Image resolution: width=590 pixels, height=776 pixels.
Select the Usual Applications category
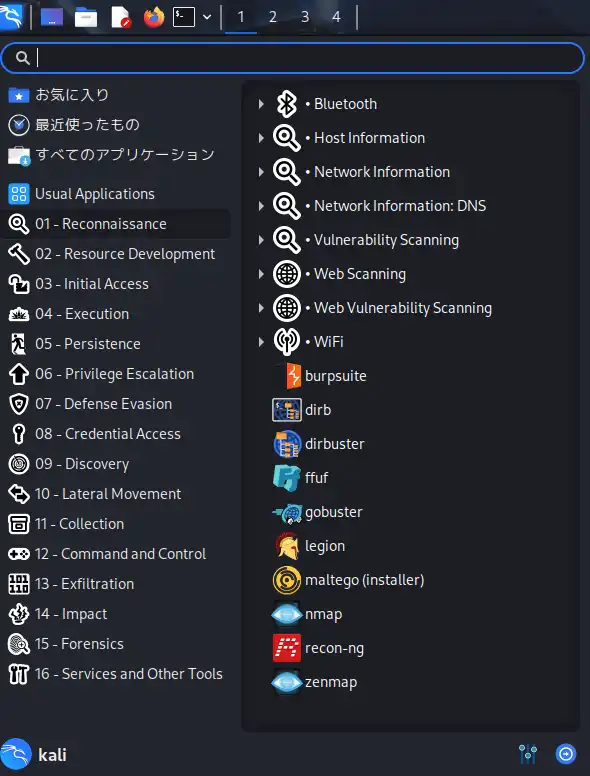click(x=115, y=194)
